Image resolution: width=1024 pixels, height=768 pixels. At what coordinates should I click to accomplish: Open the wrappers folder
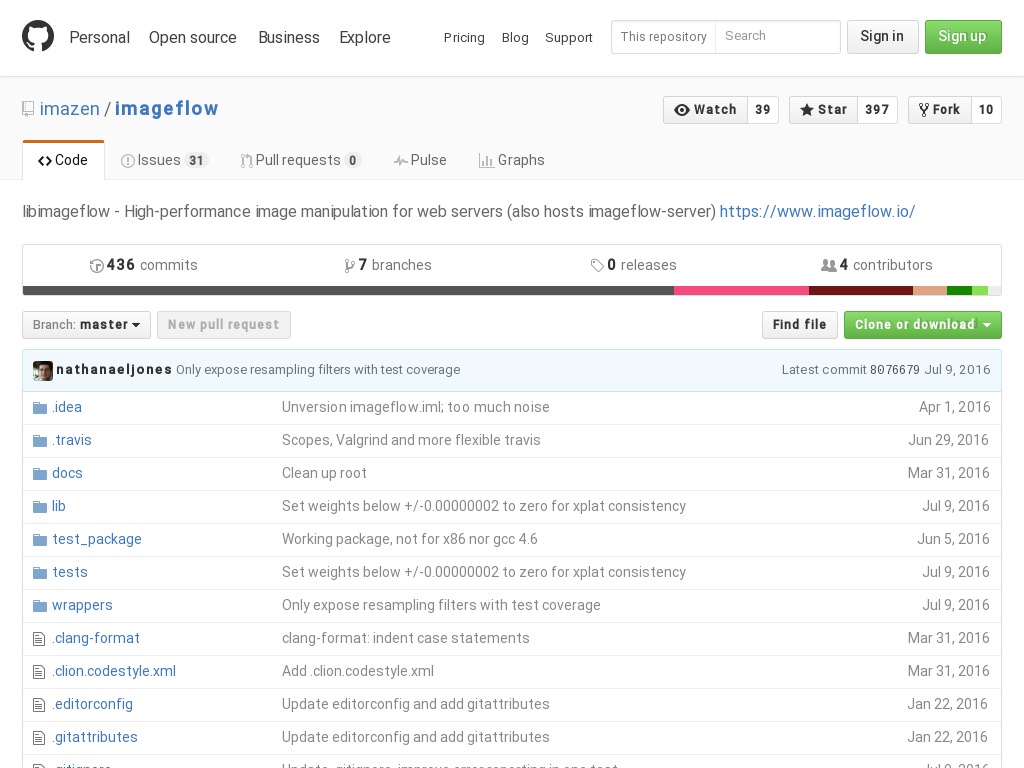82,605
